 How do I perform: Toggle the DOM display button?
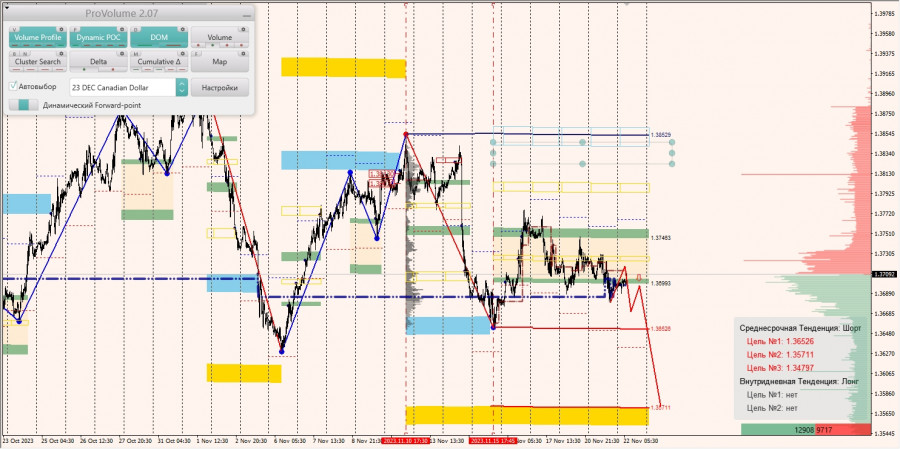tap(159, 38)
